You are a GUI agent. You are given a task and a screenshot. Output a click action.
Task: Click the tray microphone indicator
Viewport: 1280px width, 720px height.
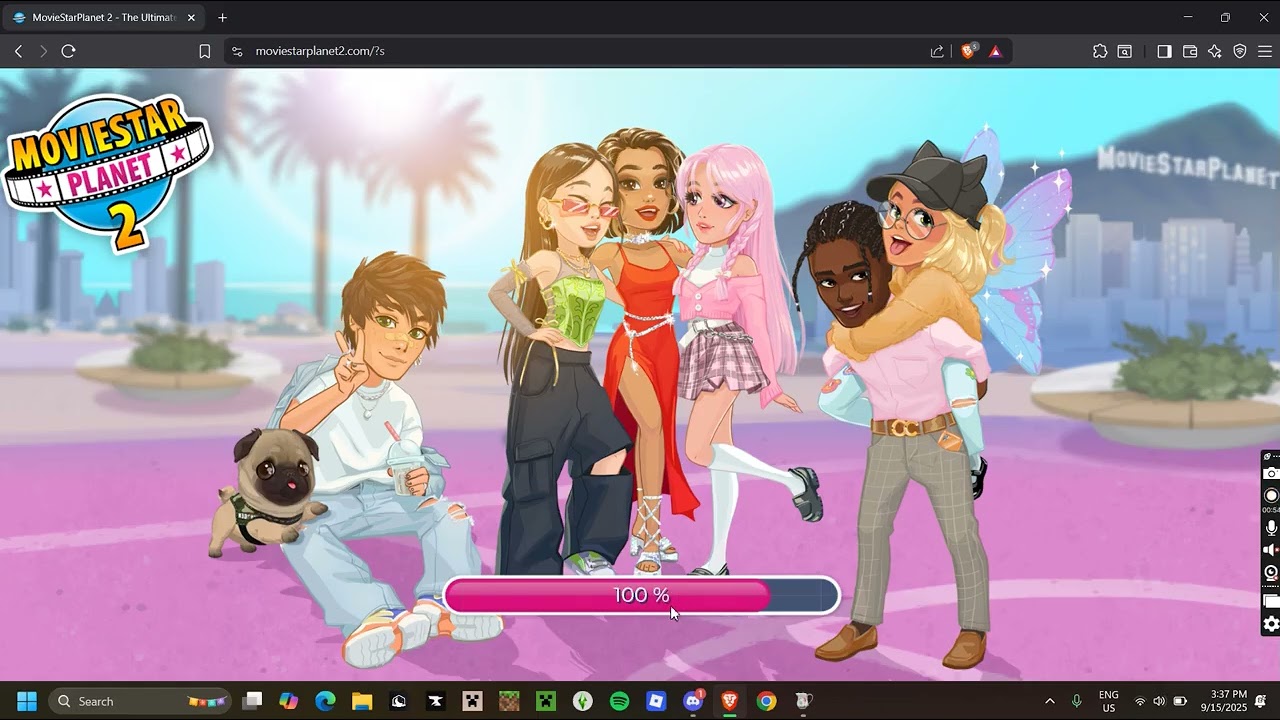(x=1077, y=701)
